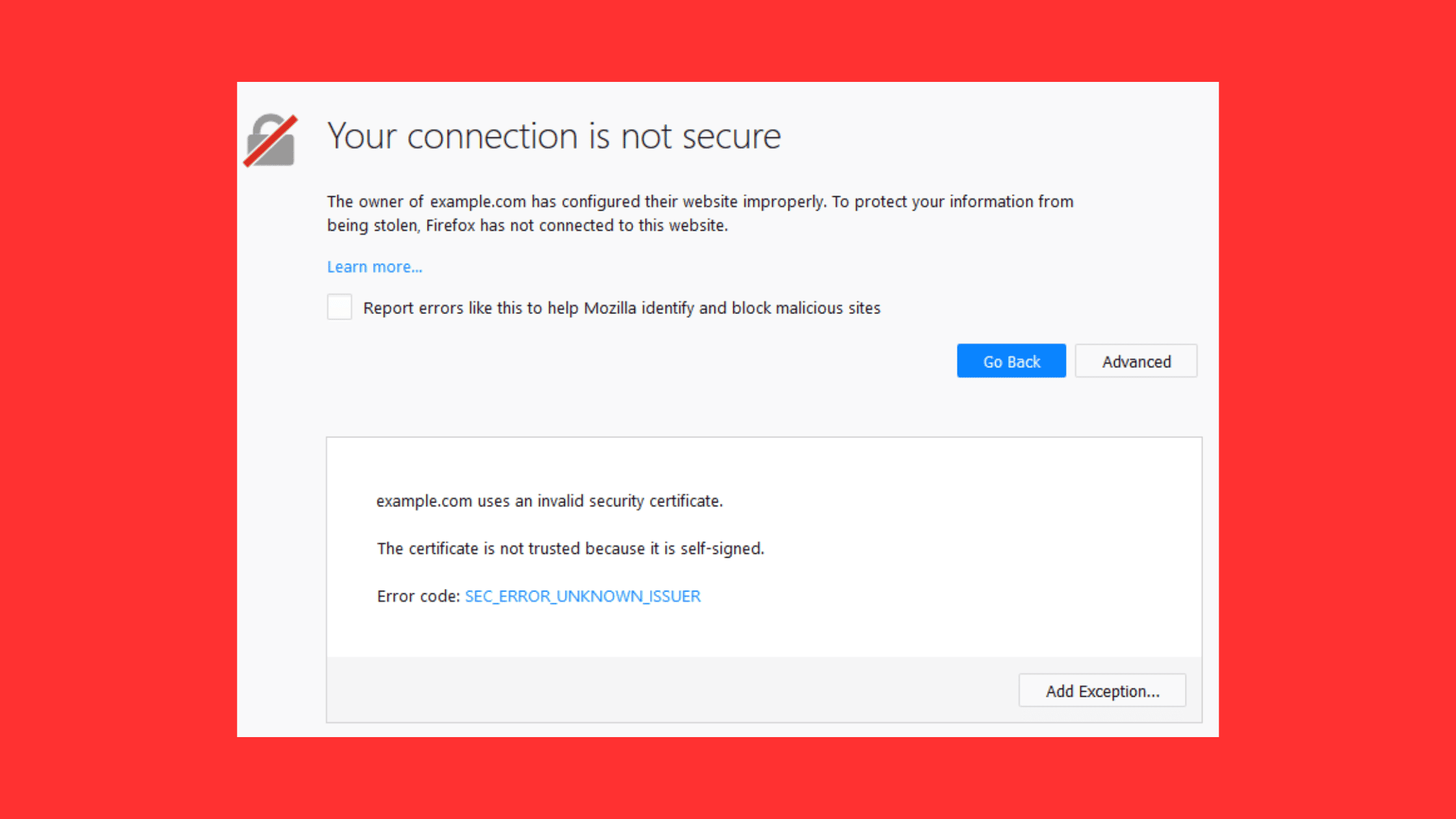Click Learn more... link
The width and height of the screenshot is (1456, 819).
374,266
